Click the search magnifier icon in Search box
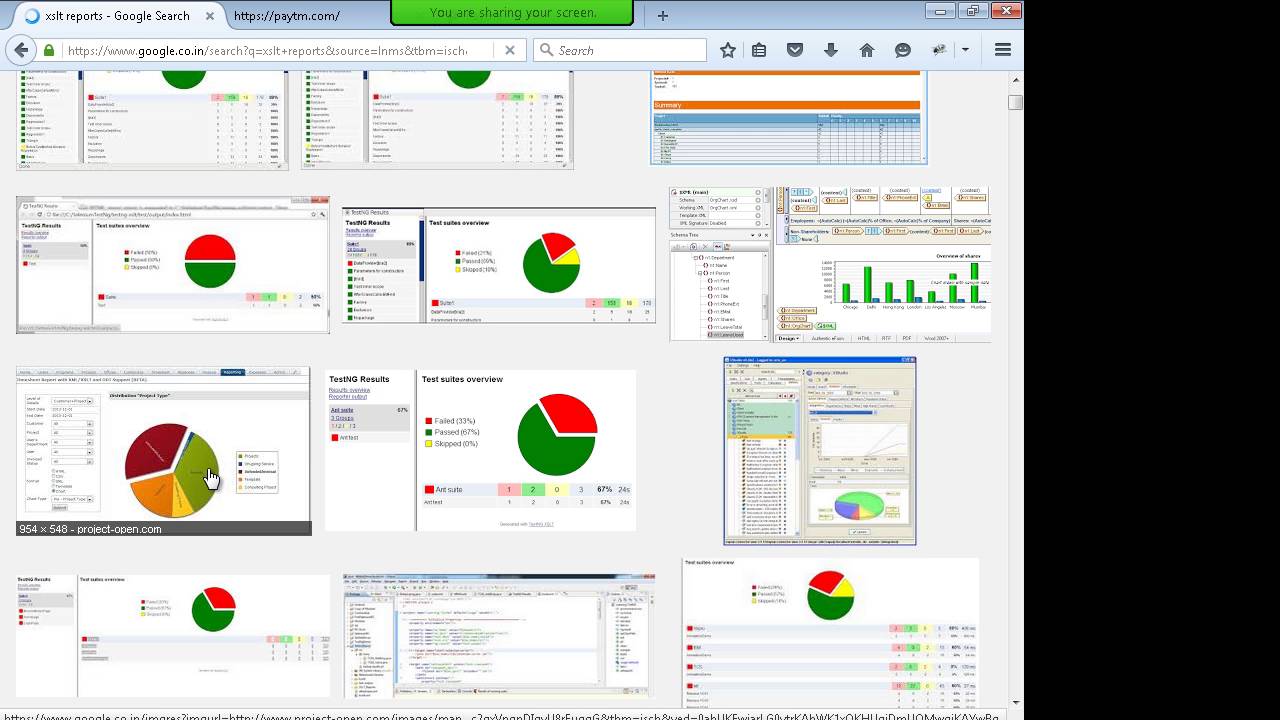Screen dimensions: 1280x720 [545, 50]
